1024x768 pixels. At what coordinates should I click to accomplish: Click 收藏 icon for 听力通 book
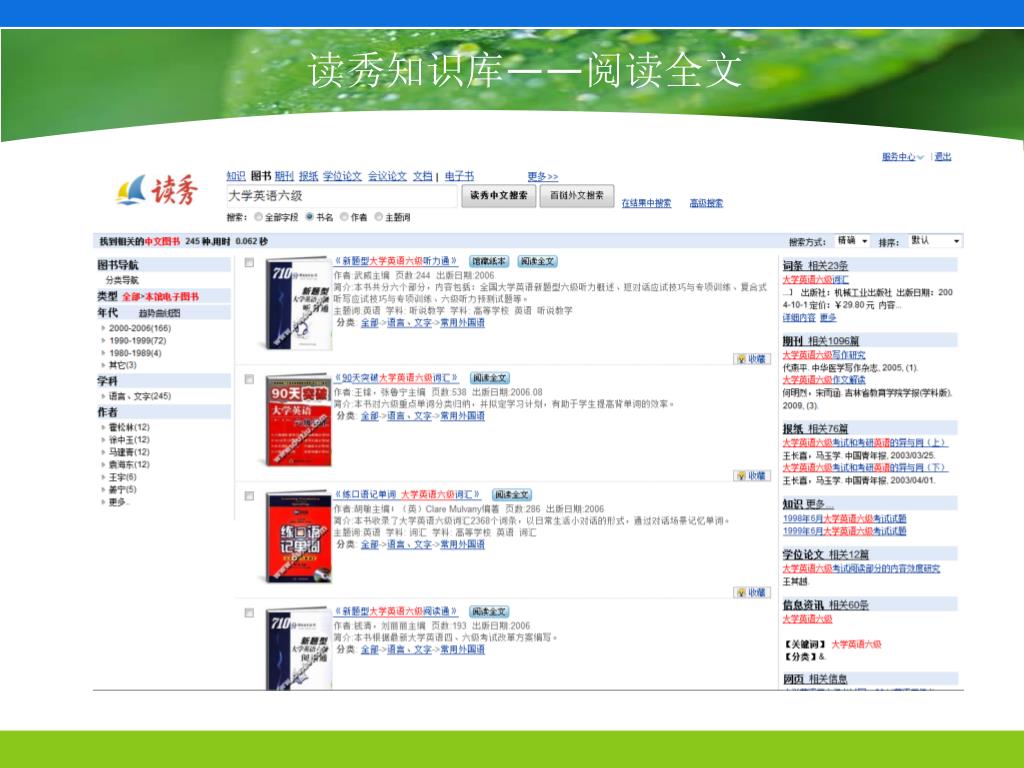pos(752,359)
